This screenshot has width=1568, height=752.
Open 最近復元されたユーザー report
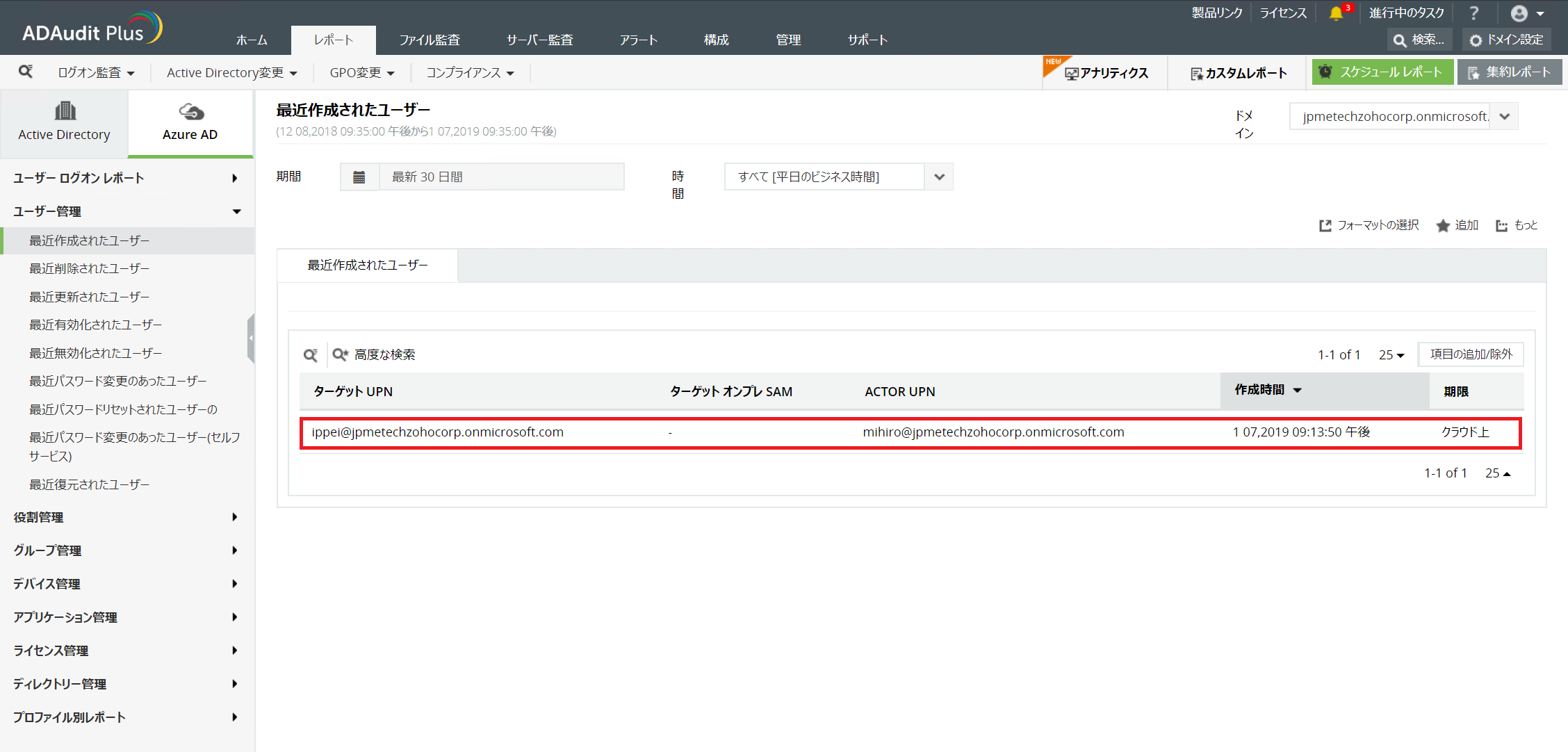tap(90, 485)
